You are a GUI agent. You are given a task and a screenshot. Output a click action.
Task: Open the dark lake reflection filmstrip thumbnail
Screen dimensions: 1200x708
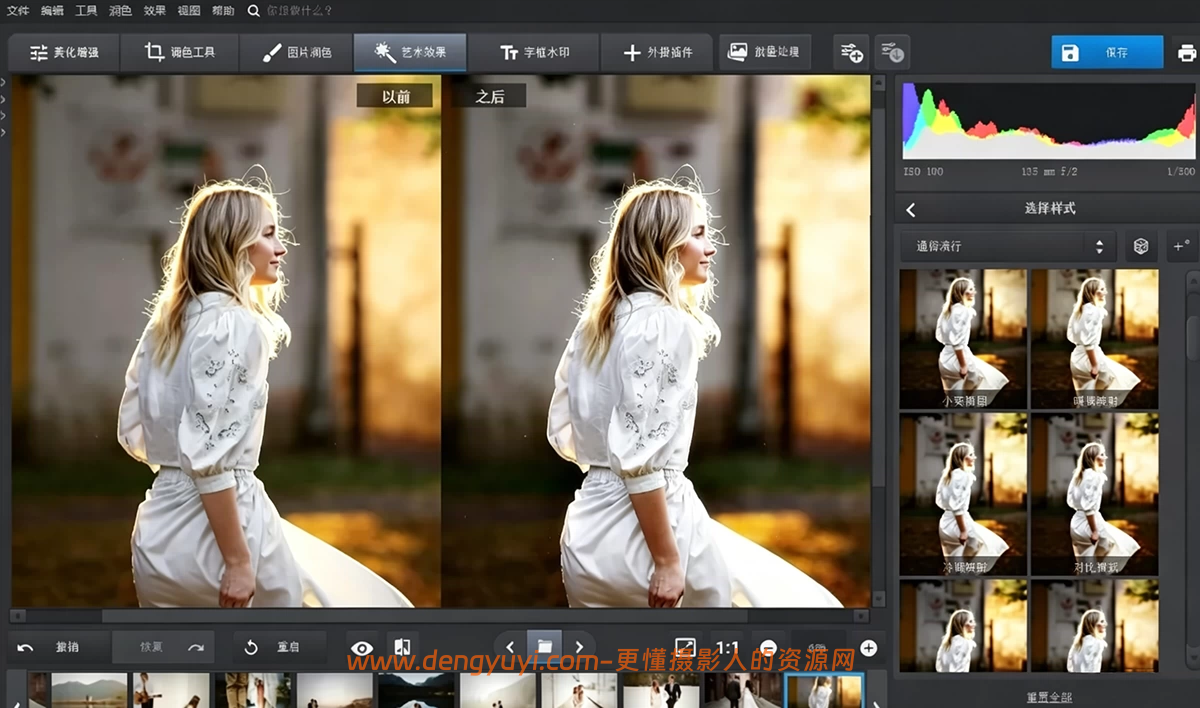416,691
